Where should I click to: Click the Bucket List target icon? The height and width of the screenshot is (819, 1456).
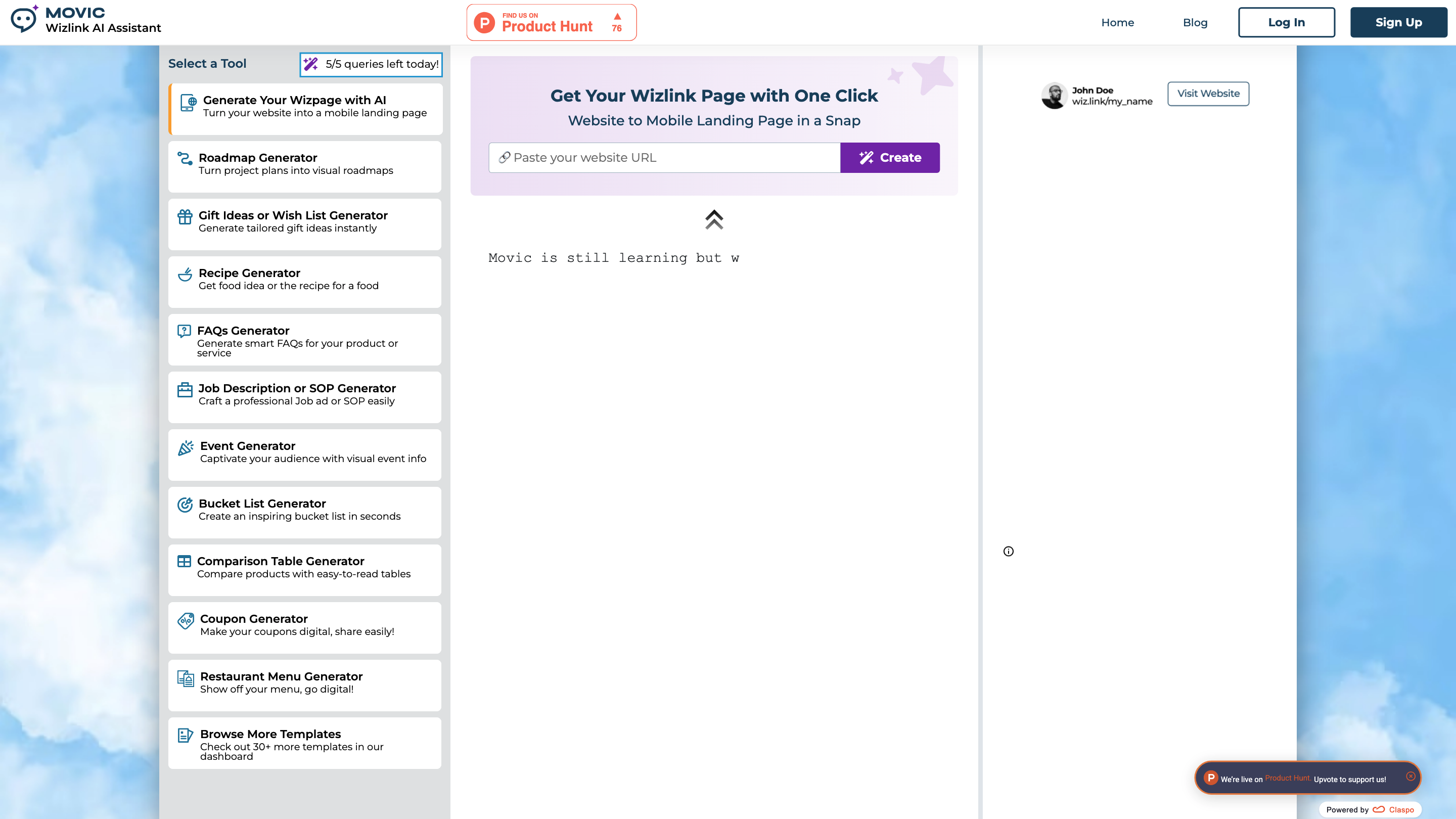click(x=185, y=505)
